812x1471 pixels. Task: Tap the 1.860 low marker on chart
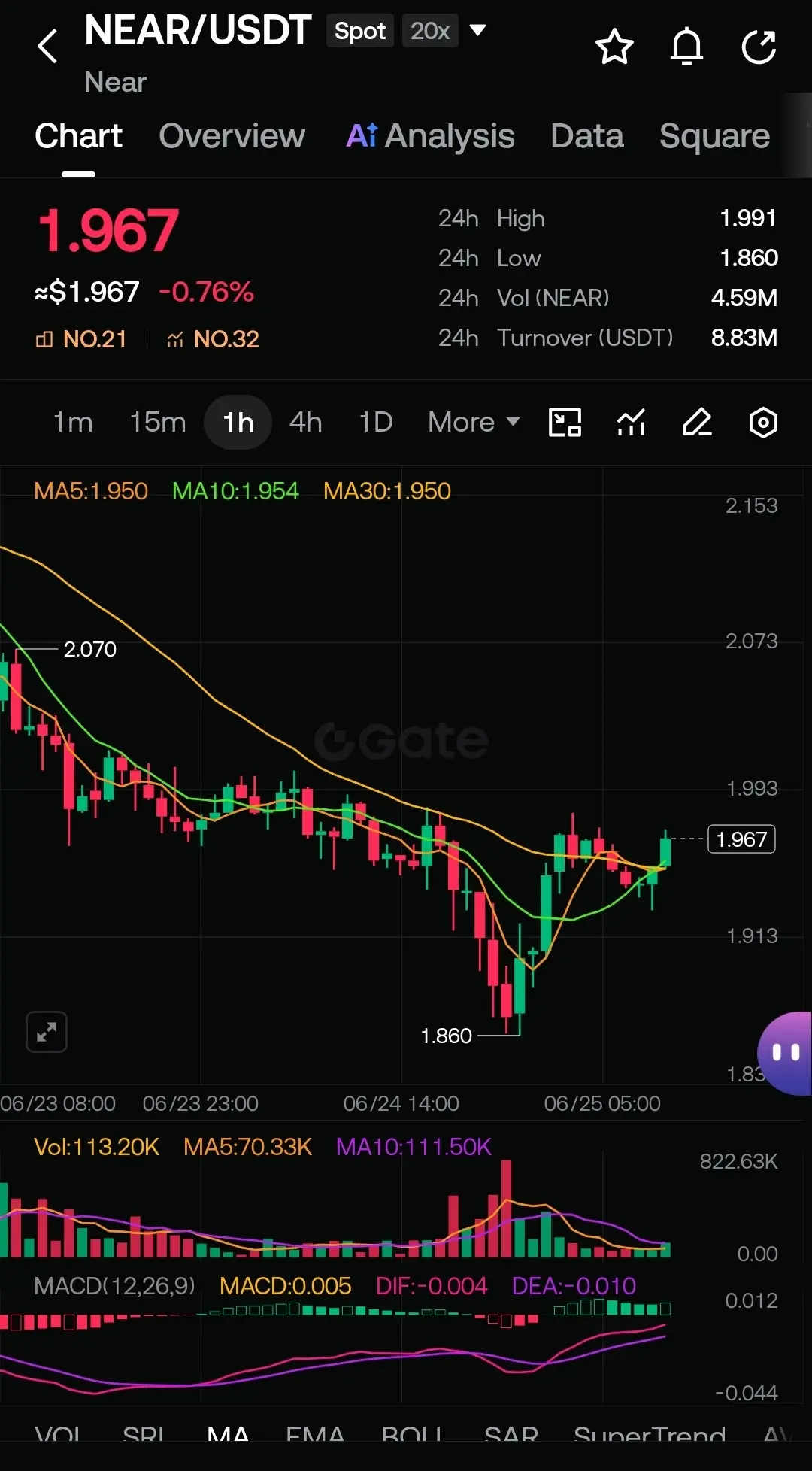(x=446, y=1036)
